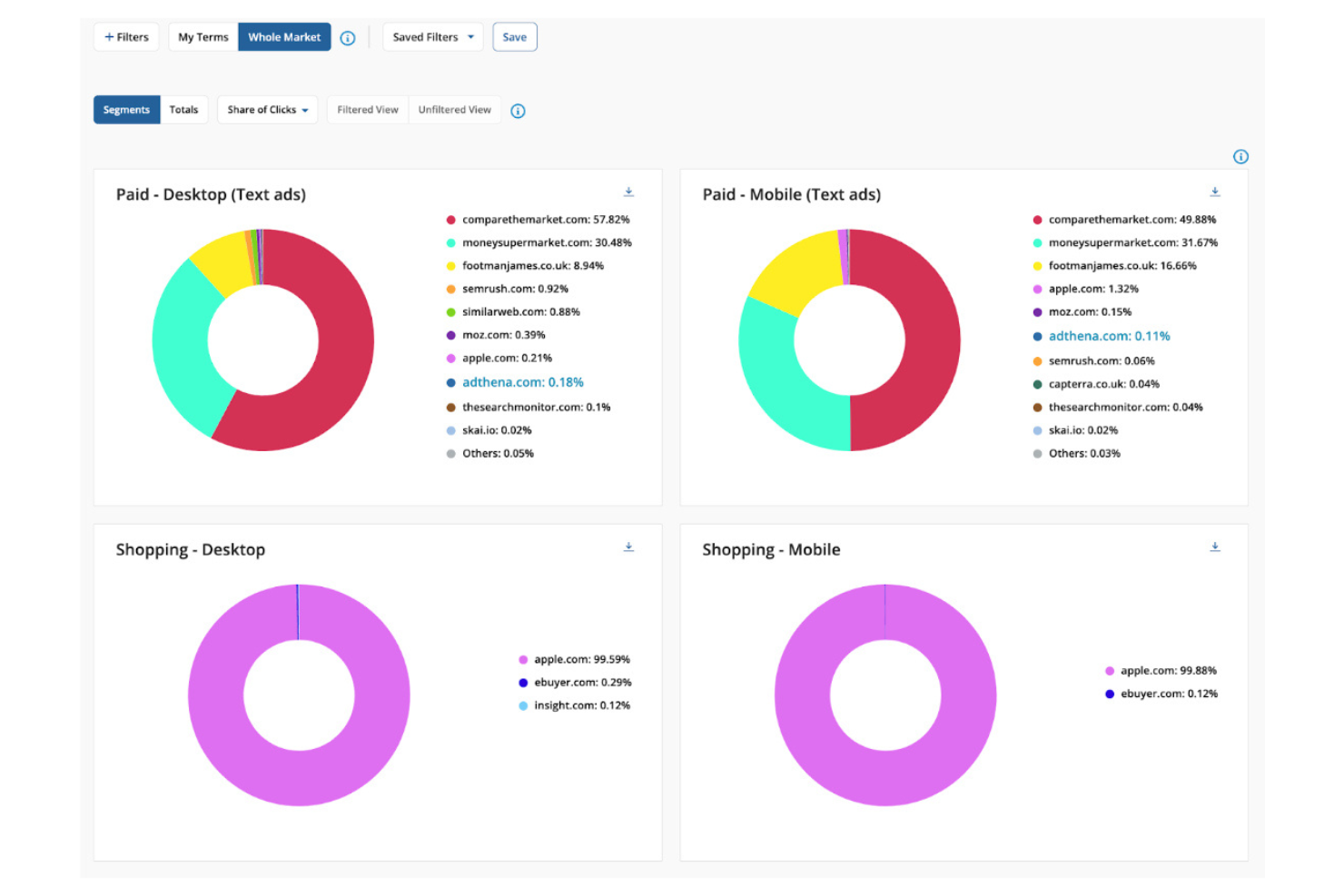Switch to Filtered View
This screenshot has height=896, width=1344.
coord(367,110)
